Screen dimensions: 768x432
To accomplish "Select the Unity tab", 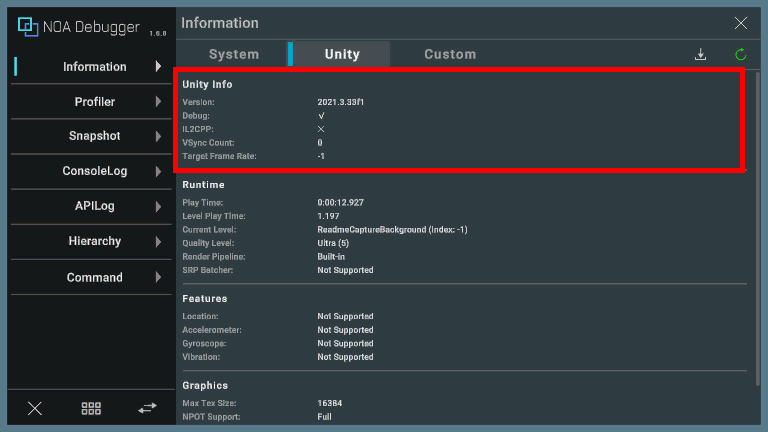I will (x=342, y=54).
